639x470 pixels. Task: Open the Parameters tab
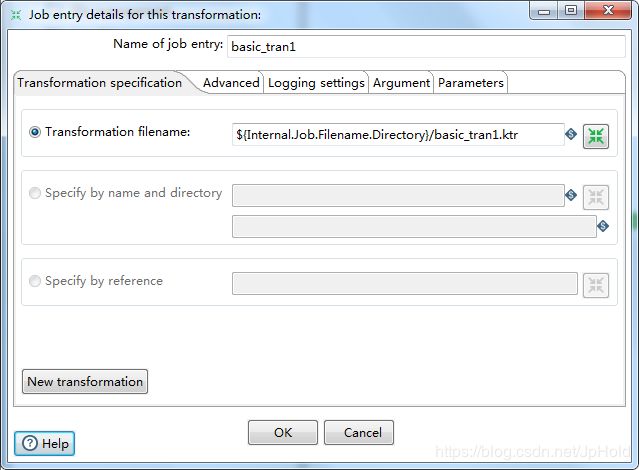[x=471, y=83]
